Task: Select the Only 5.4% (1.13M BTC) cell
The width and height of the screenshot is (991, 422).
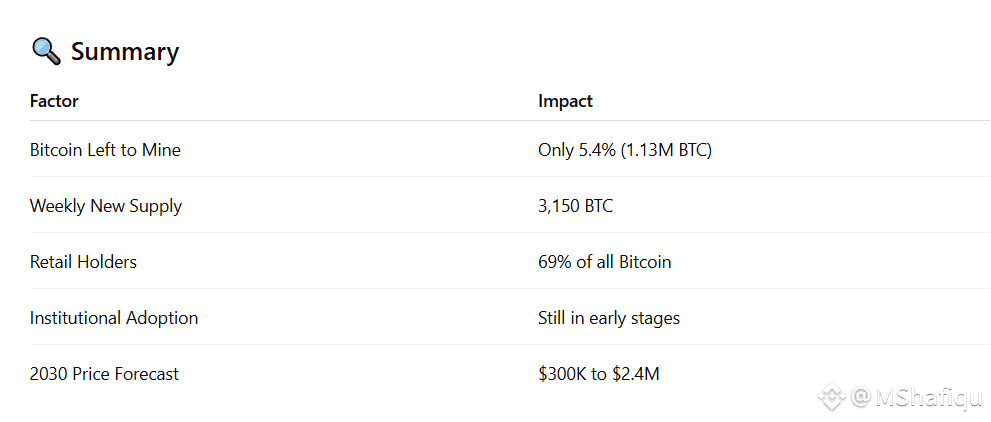Action: [x=624, y=150]
